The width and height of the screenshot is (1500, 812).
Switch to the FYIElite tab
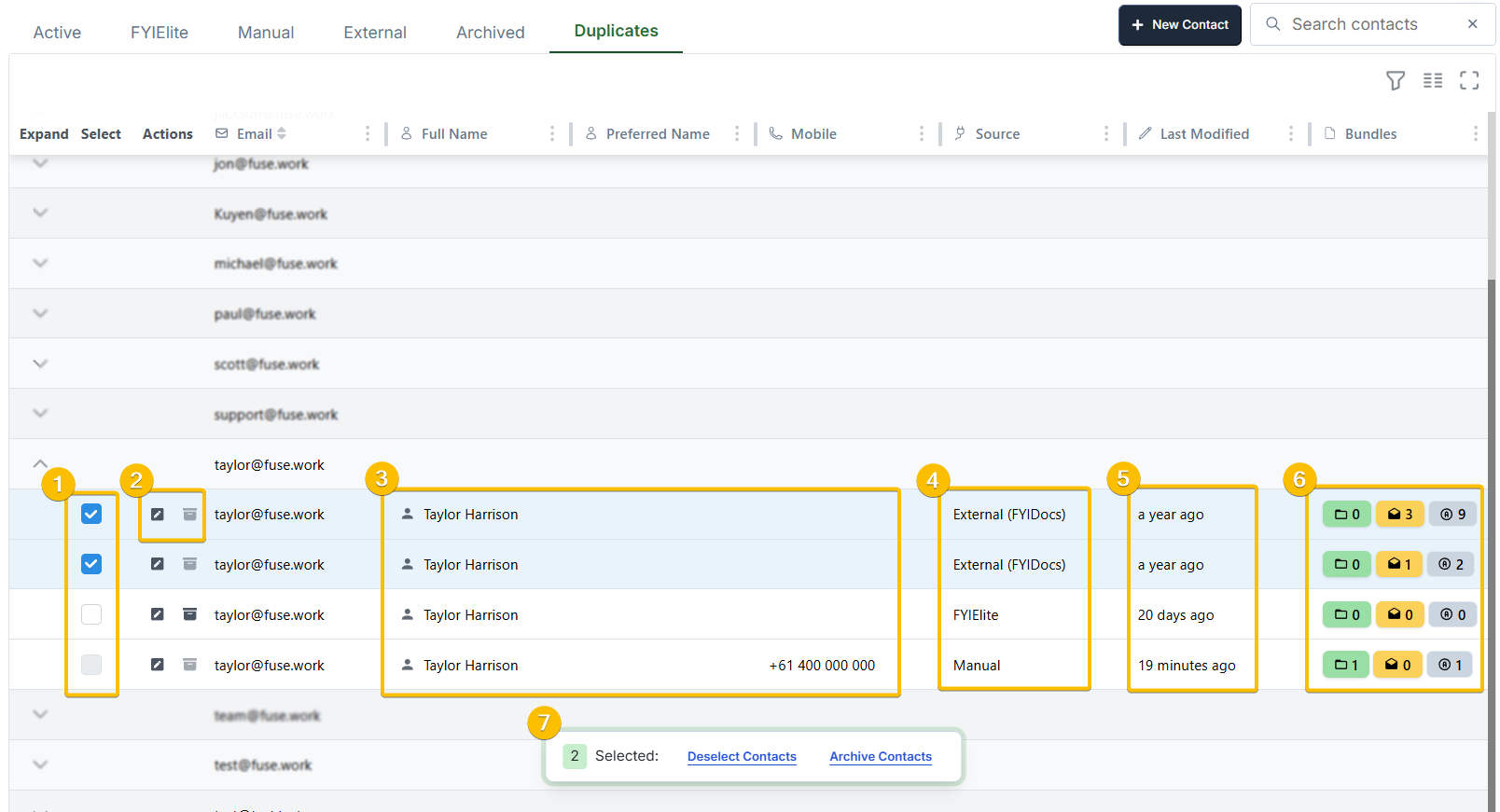(x=159, y=33)
